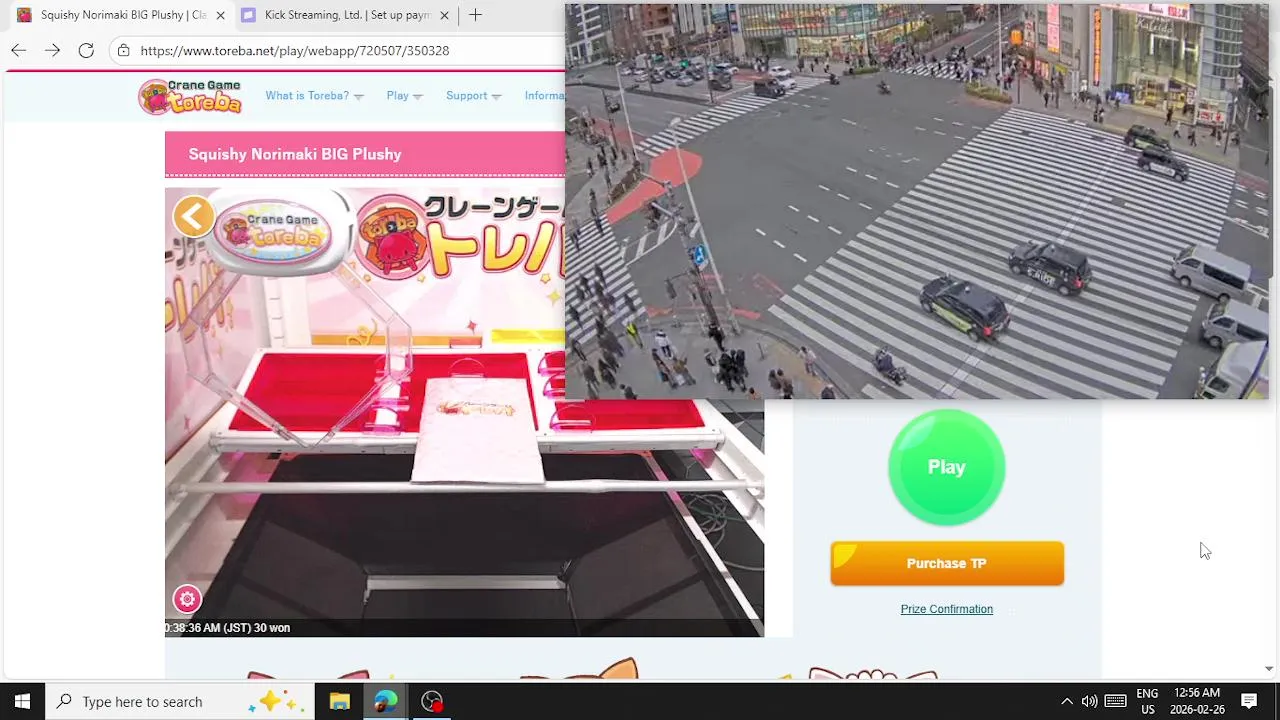
Task: Expand the Support menu
Action: click(x=473, y=96)
